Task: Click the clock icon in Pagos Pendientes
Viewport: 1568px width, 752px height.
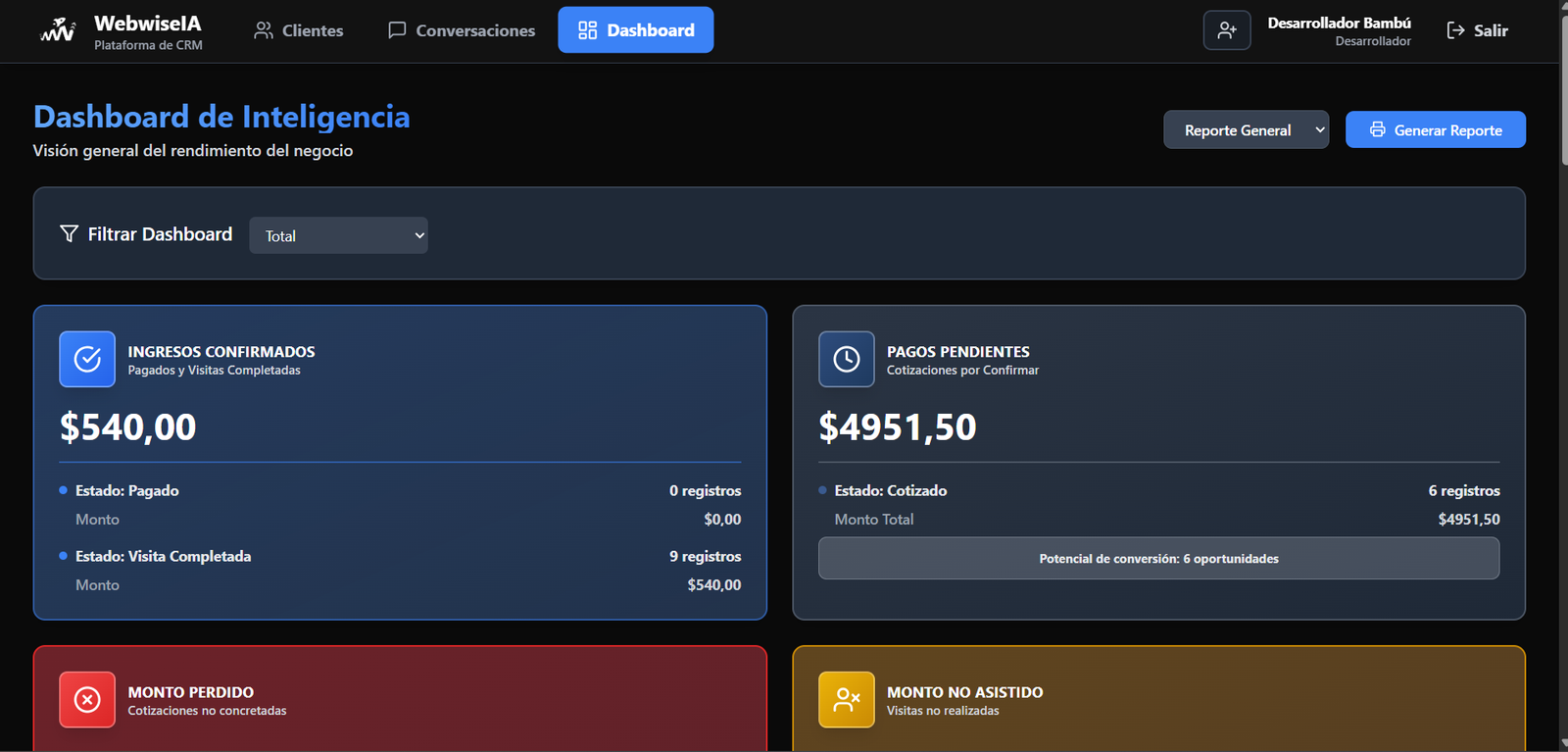Action: click(x=847, y=359)
